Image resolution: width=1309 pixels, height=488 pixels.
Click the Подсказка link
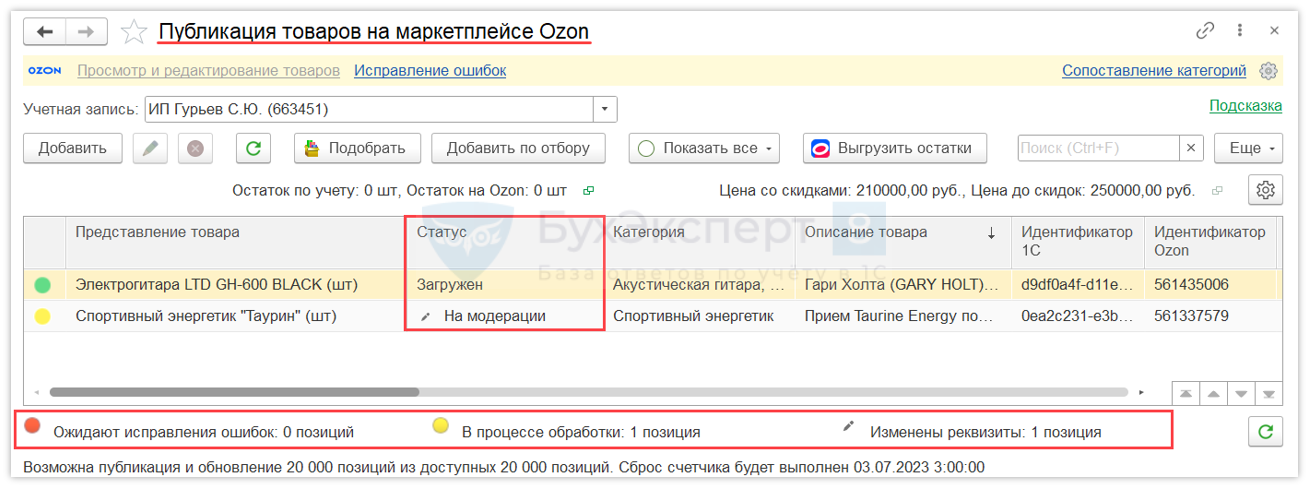click(x=1246, y=105)
